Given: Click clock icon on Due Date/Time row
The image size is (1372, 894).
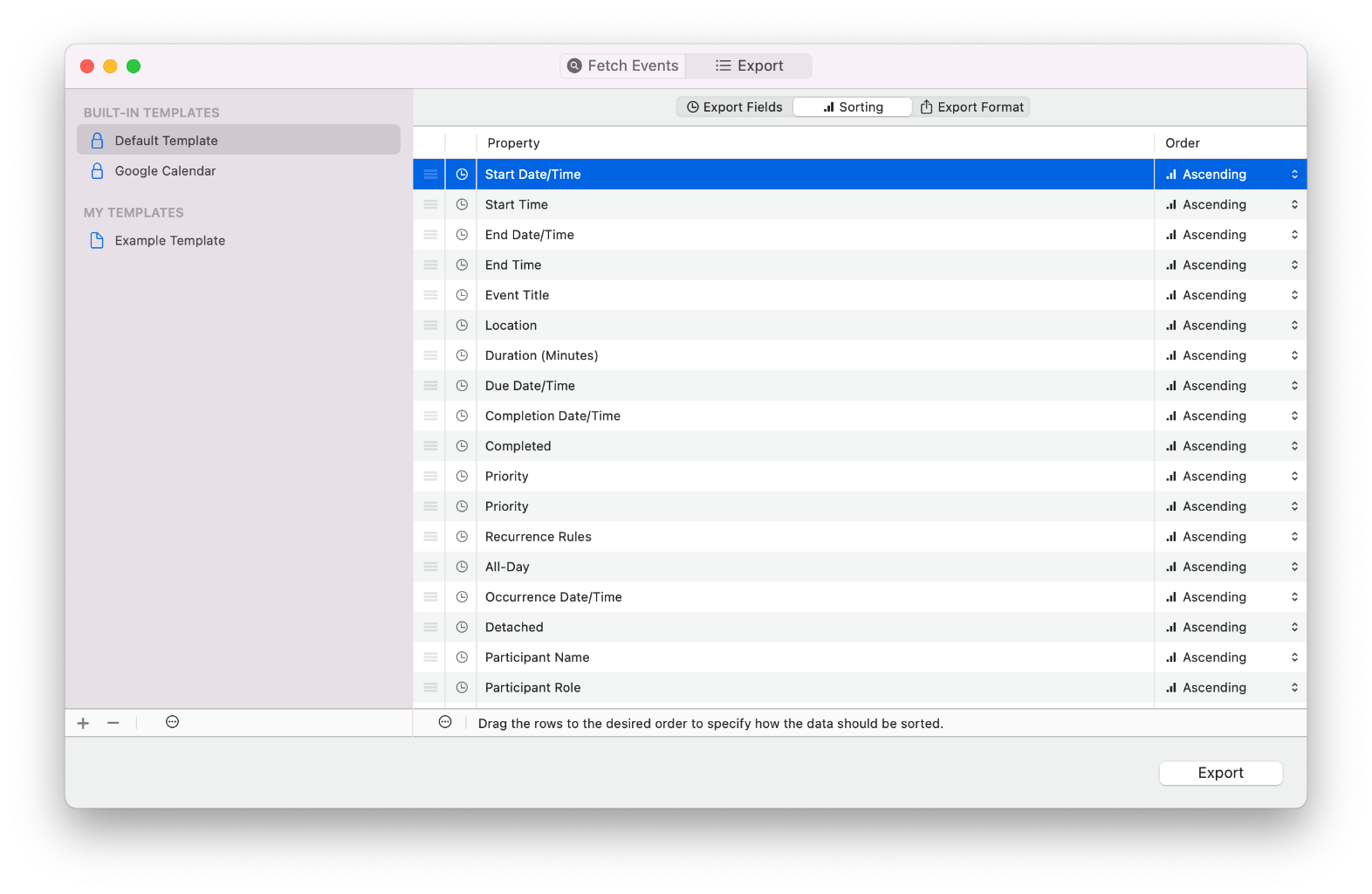Looking at the screenshot, I should coord(462,385).
